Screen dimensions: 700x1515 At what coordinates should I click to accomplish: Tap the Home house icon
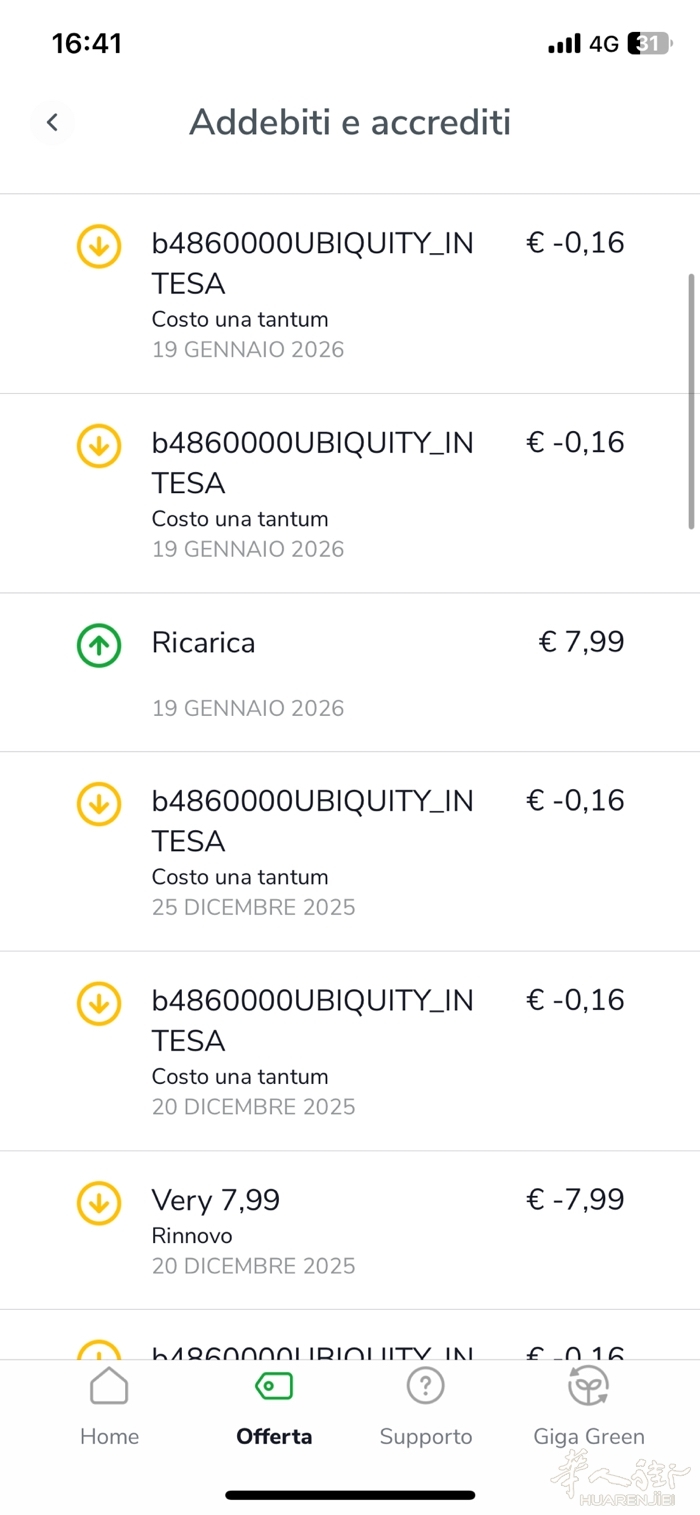tap(109, 1386)
